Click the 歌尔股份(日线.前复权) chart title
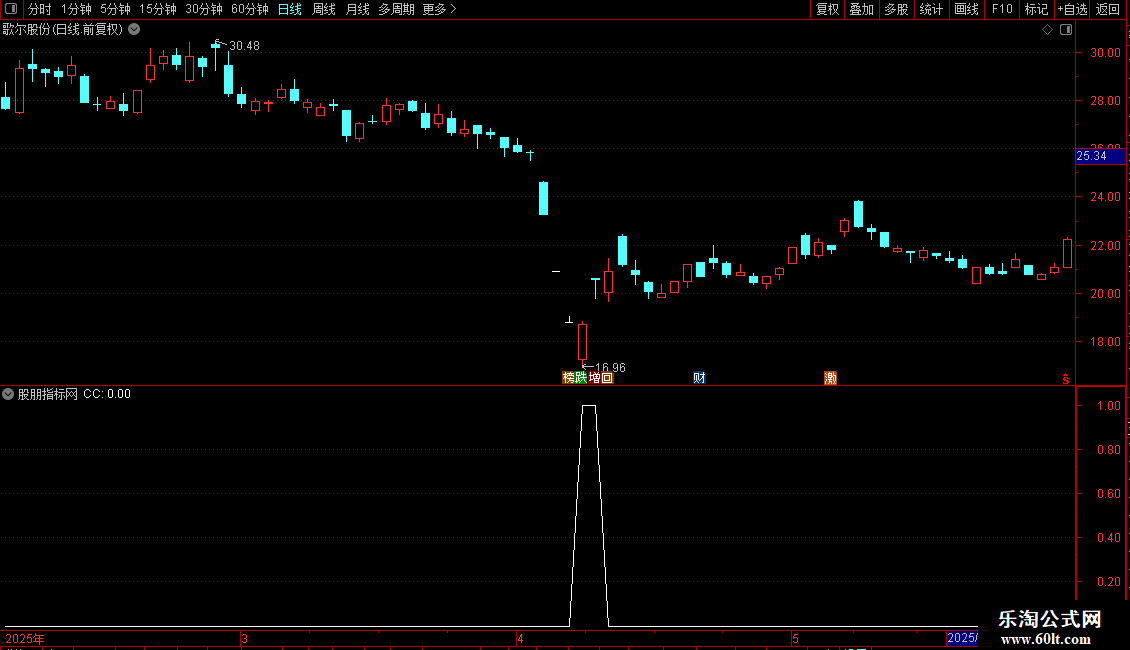Screen dimensions: 1130x650 click(63, 30)
